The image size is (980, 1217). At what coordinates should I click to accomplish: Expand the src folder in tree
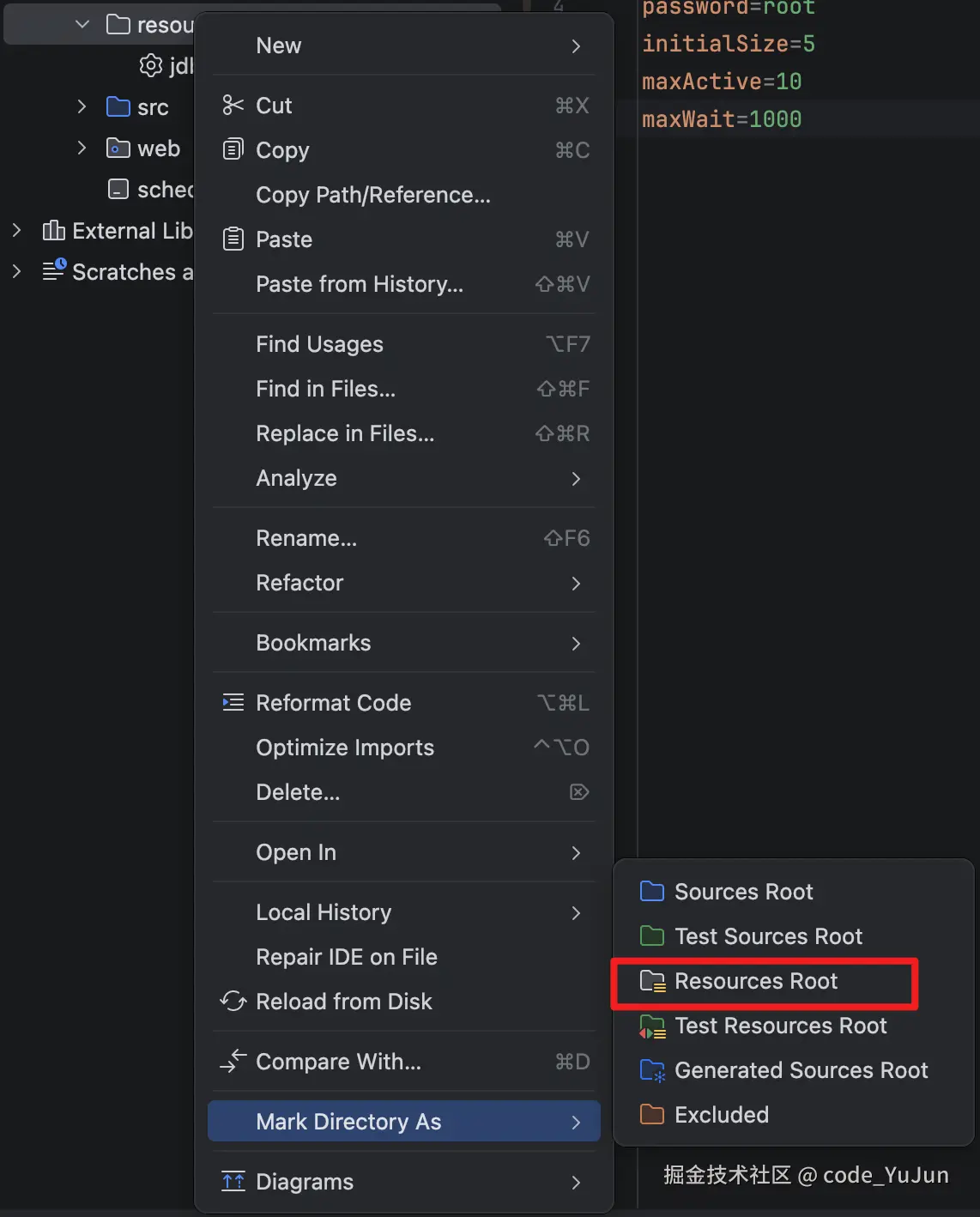82,106
